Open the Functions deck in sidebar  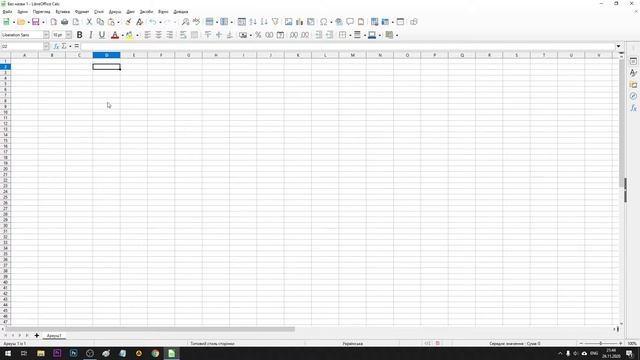coord(633,108)
